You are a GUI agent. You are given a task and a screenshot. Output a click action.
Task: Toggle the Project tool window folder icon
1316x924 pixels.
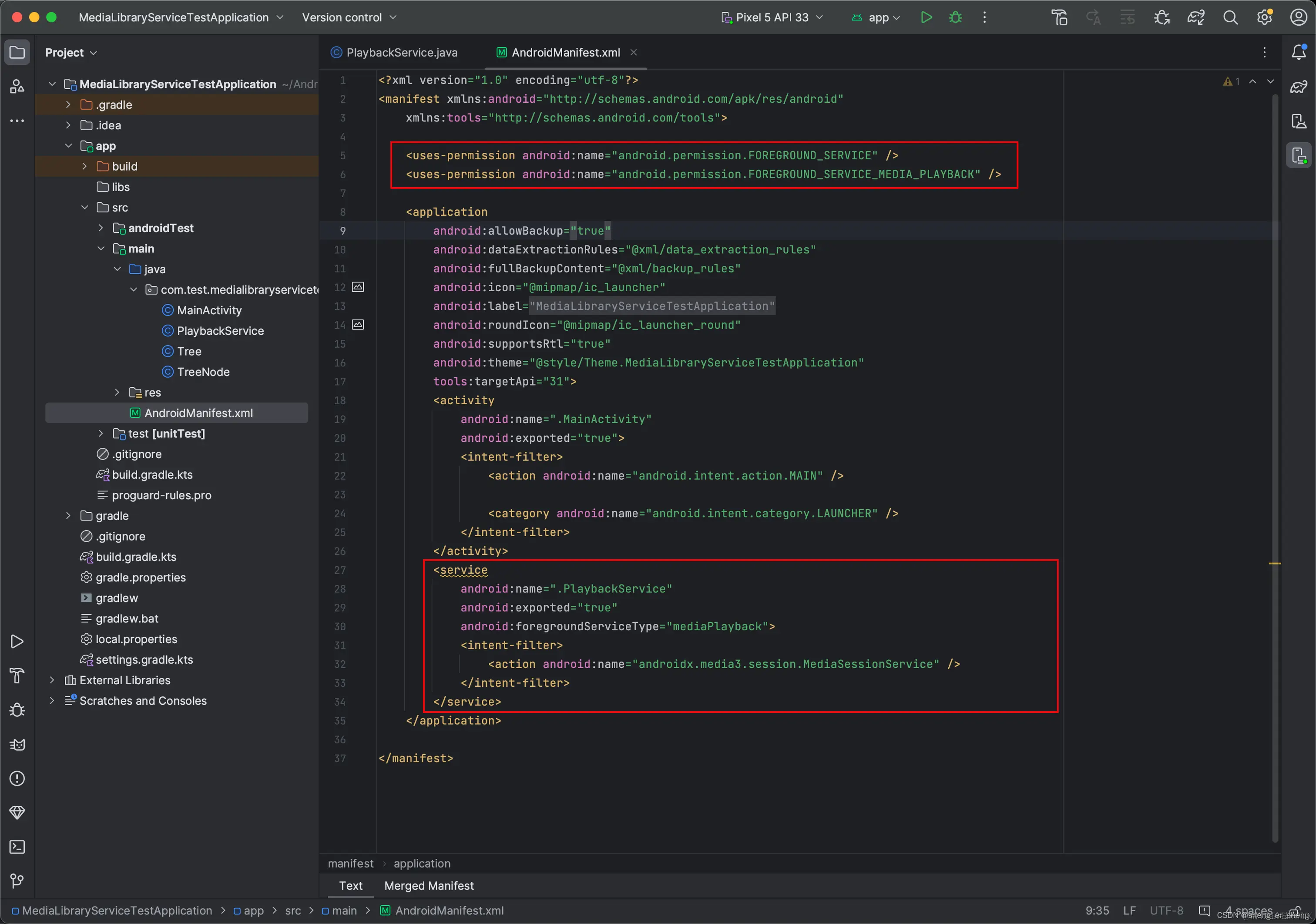(x=17, y=52)
